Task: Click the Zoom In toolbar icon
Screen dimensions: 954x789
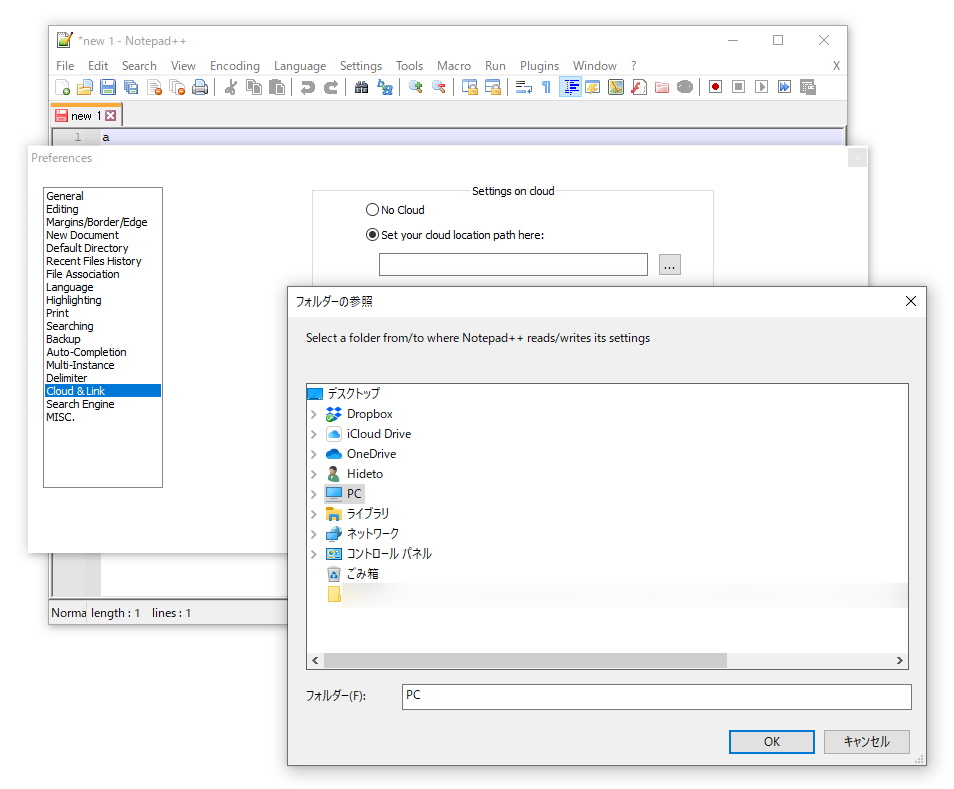Action: point(416,88)
